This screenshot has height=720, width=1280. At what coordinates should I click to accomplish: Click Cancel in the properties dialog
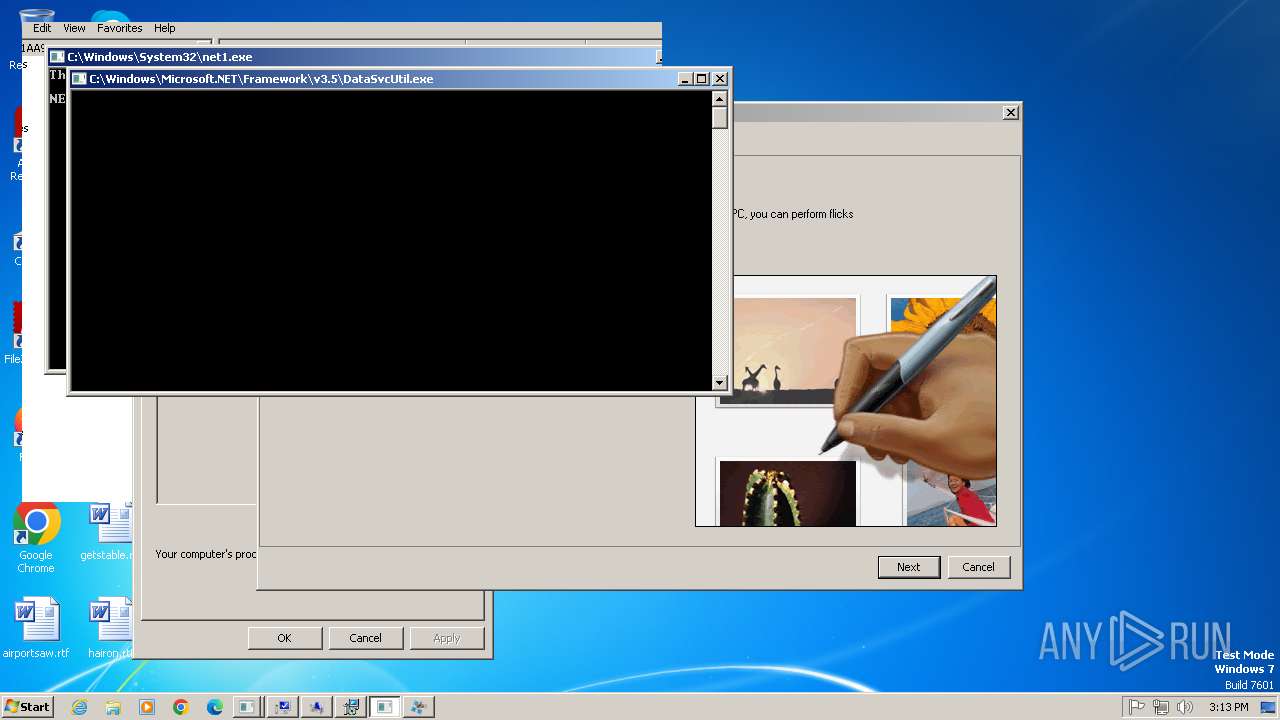pyautogui.click(x=366, y=638)
